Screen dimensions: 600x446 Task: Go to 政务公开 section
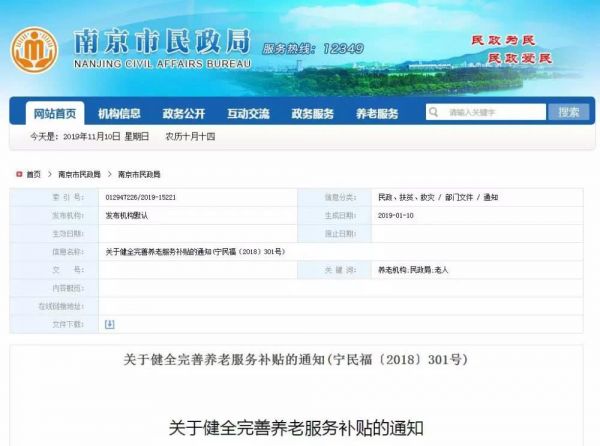(x=184, y=113)
